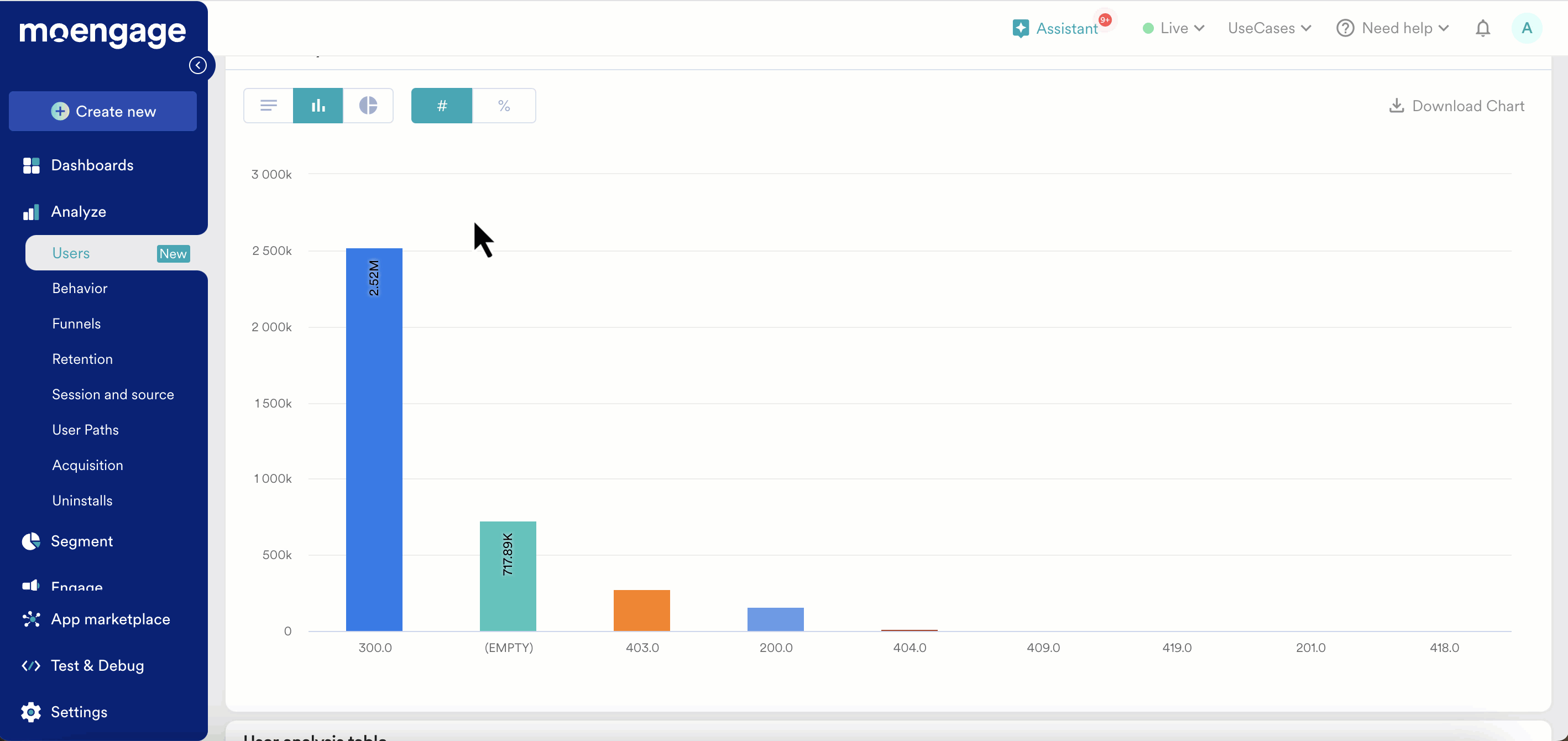Toggle values to % percentage mode
Screen dimensions: 1568x741
[x=504, y=105]
